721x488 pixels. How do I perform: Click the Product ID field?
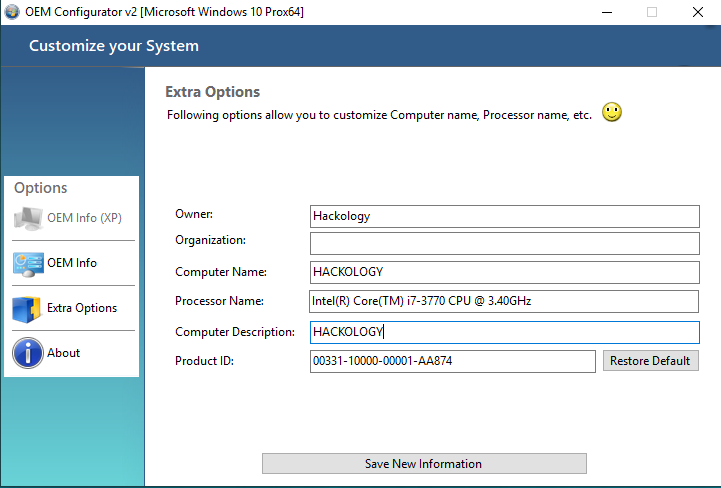coord(453,361)
